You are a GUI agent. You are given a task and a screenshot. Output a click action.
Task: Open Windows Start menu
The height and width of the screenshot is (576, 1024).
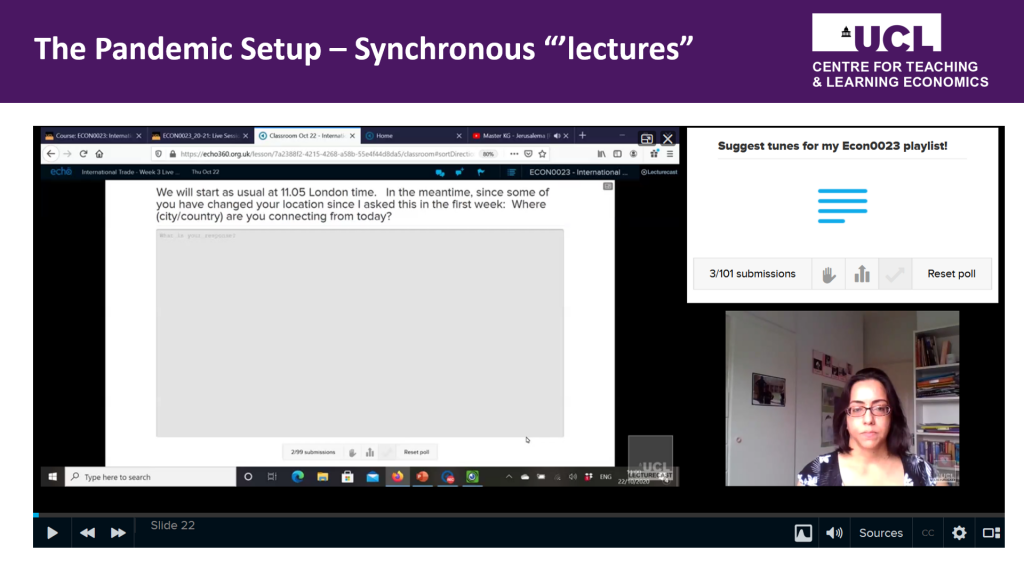[x=53, y=477]
